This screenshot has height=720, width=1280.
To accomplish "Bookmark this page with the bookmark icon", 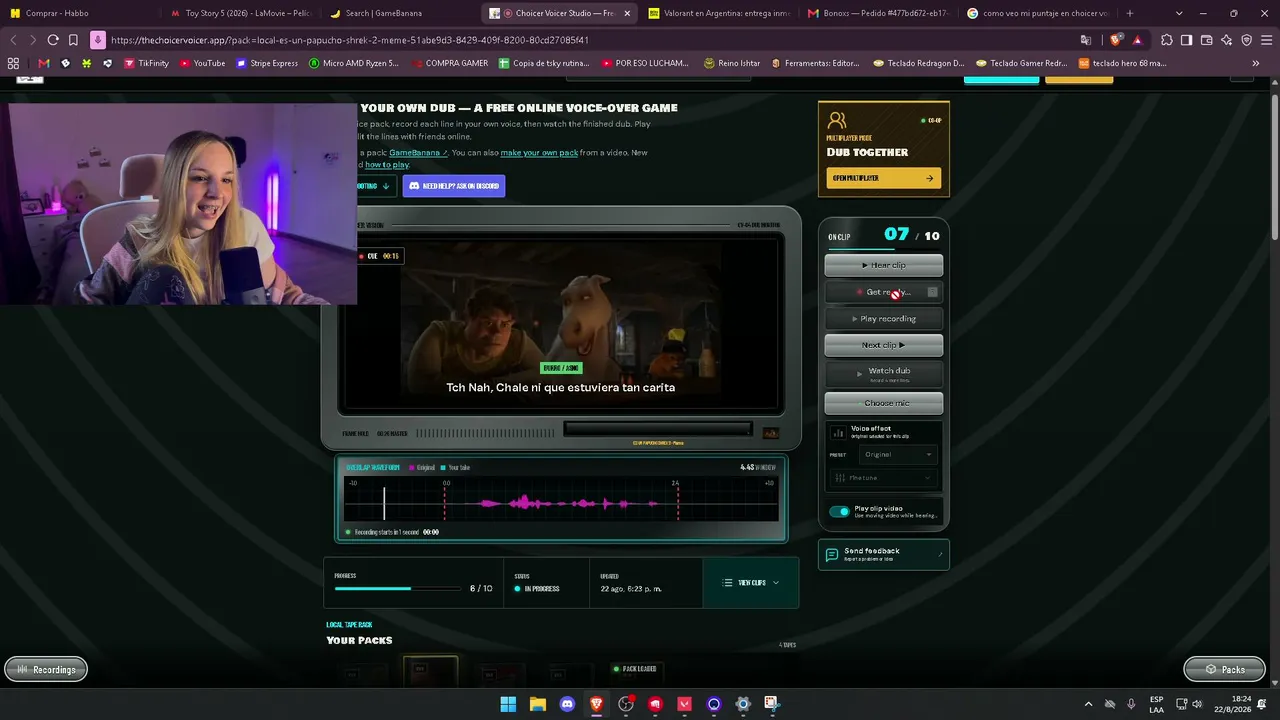I will [x=73, y=40].
